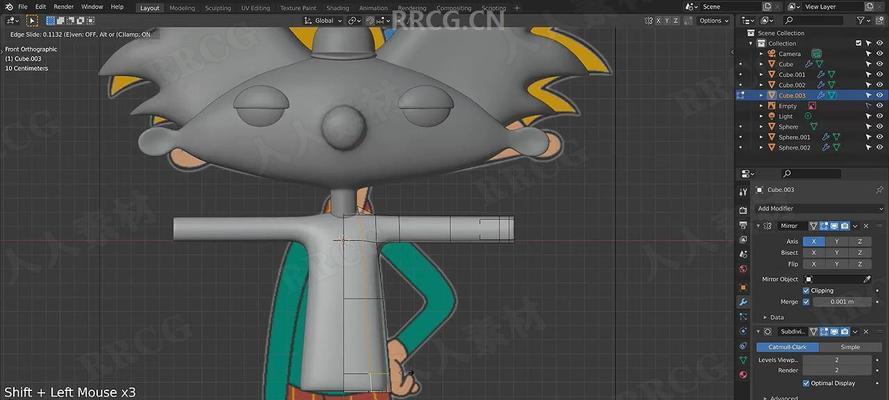889x400 pixels.
Task: Toggle Mirror modifier render camera icon
Action: (x=845, y=226)
